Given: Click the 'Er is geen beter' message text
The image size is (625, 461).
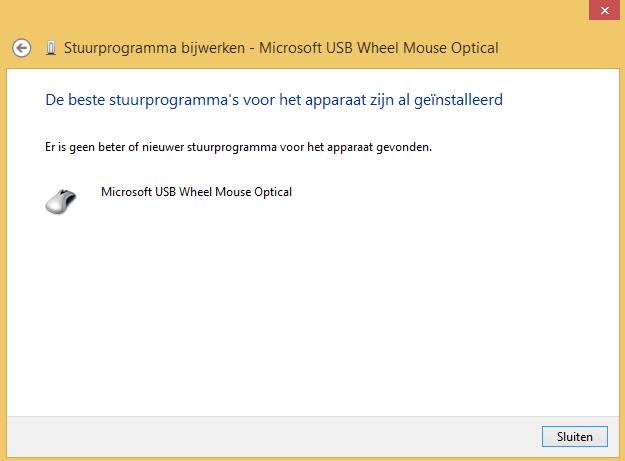Looking at the screenshot, I should [238, 147].
